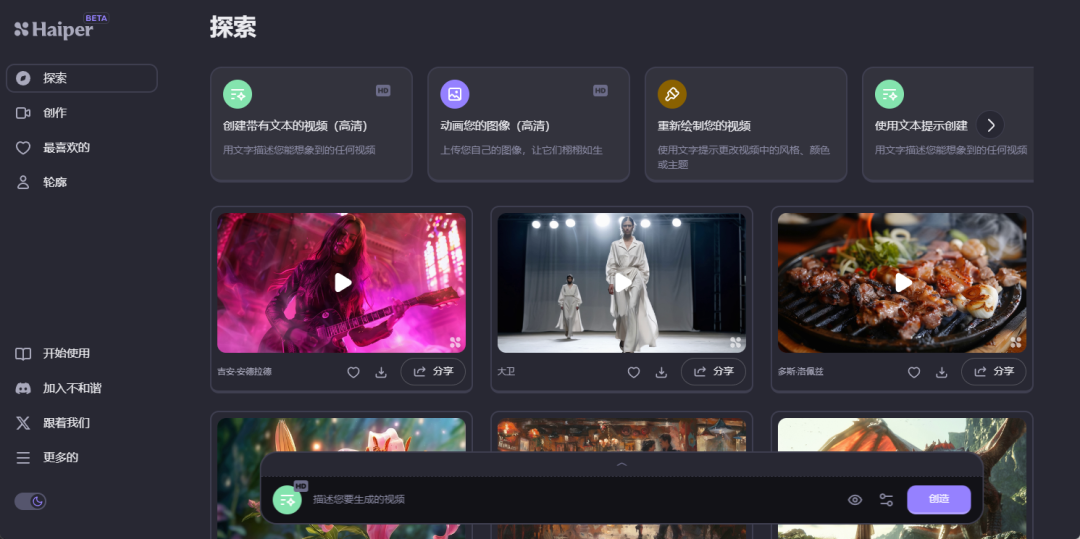Open the generation settings sliders icon
Screen dimensions: 1080x539
tap(886, 500)
